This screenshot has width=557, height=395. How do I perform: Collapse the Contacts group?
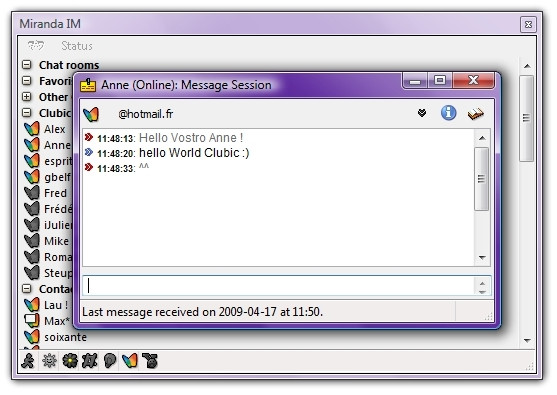27,288
